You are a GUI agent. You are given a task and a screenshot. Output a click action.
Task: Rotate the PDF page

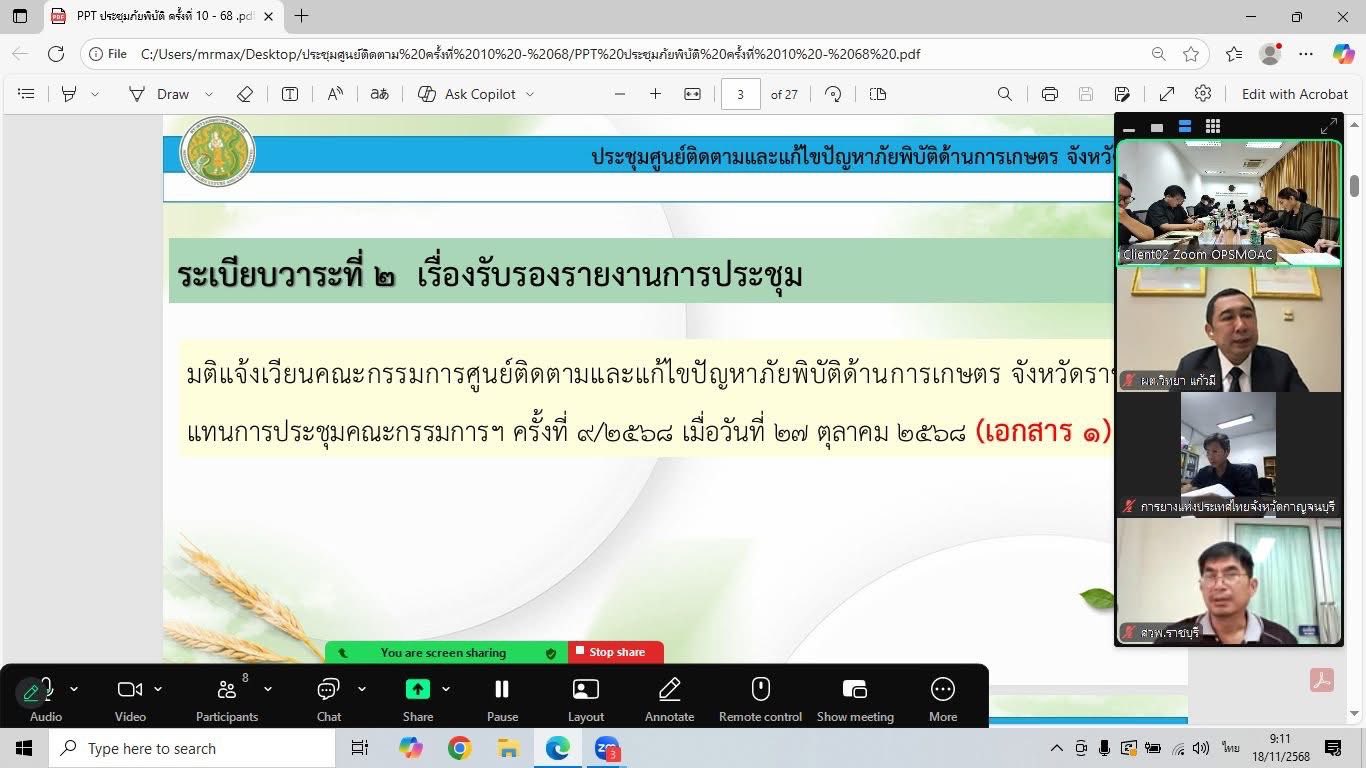pyautogui.click(x=833, y=94)
